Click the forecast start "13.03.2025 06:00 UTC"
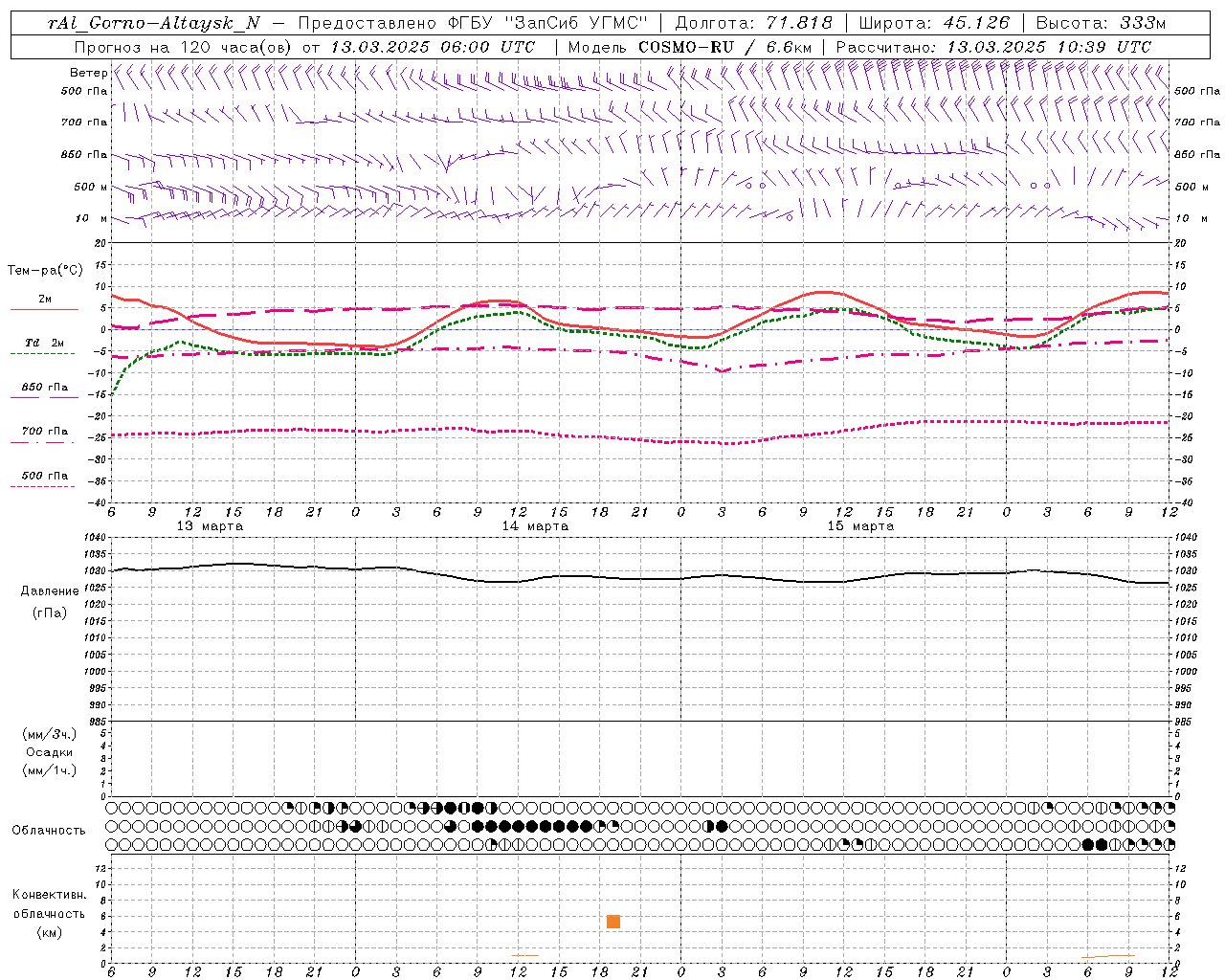This screenshot has width=1225, height=980. (433, 47)
